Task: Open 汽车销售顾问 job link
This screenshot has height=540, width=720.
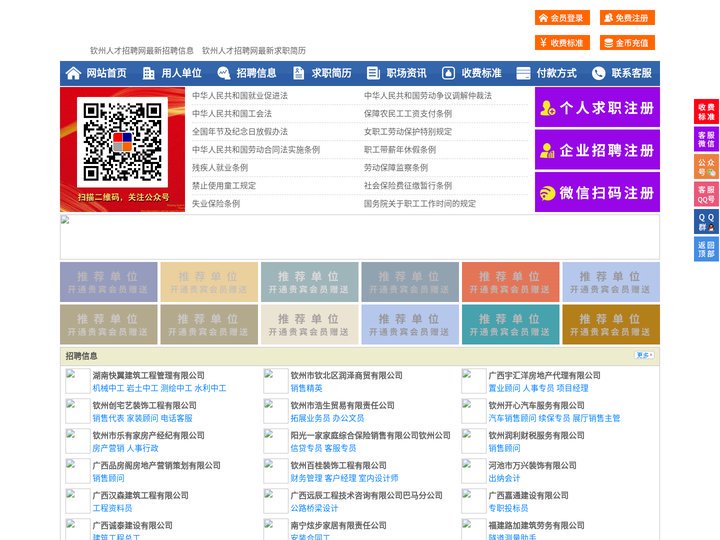Action: click(x=512, y=418)
